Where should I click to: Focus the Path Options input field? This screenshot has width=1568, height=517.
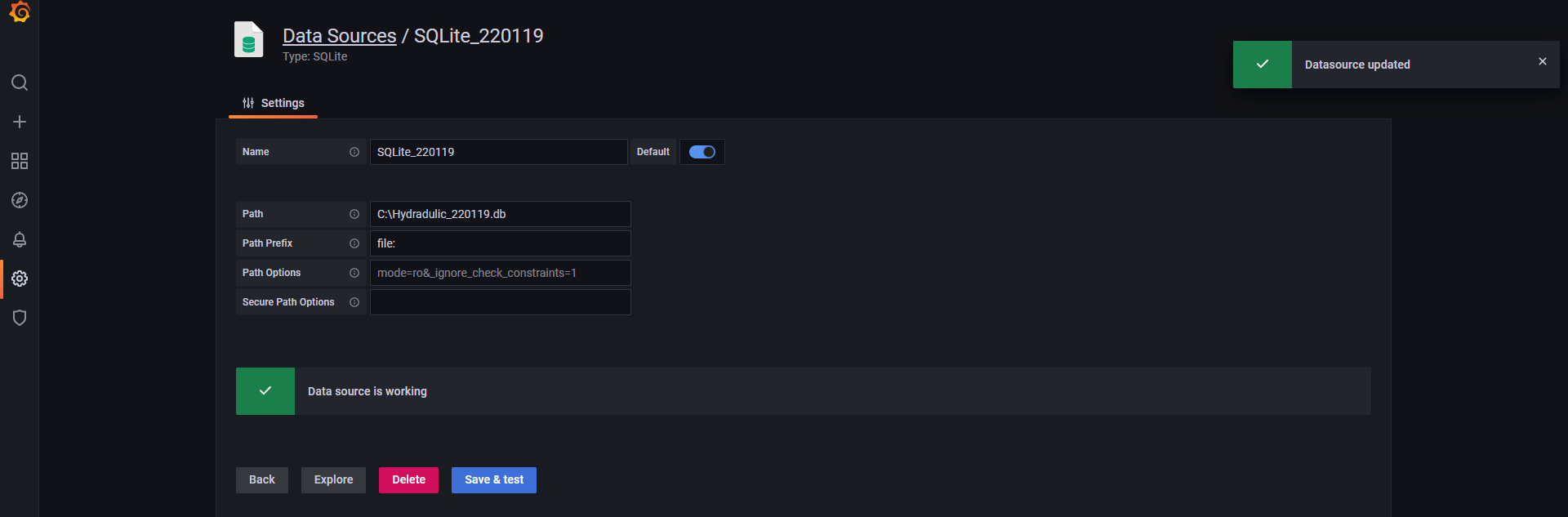tap(501, 273)
